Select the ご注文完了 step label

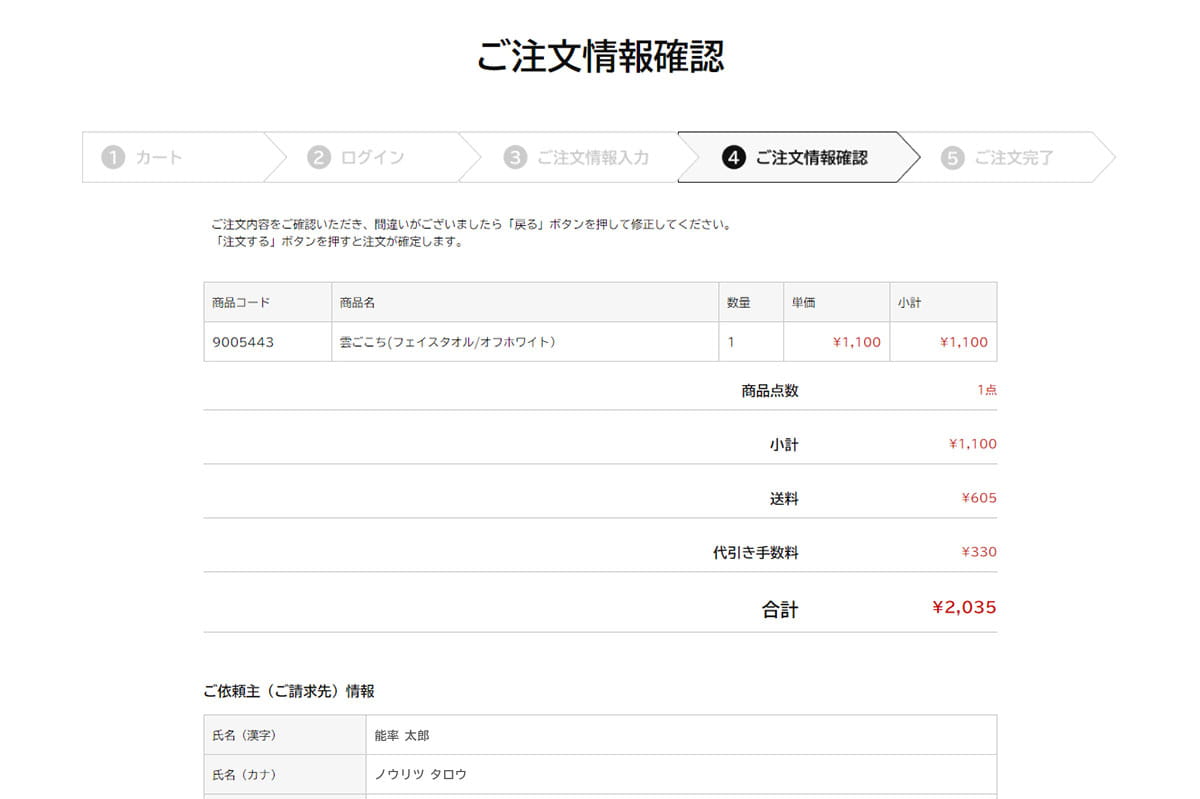1013,158
